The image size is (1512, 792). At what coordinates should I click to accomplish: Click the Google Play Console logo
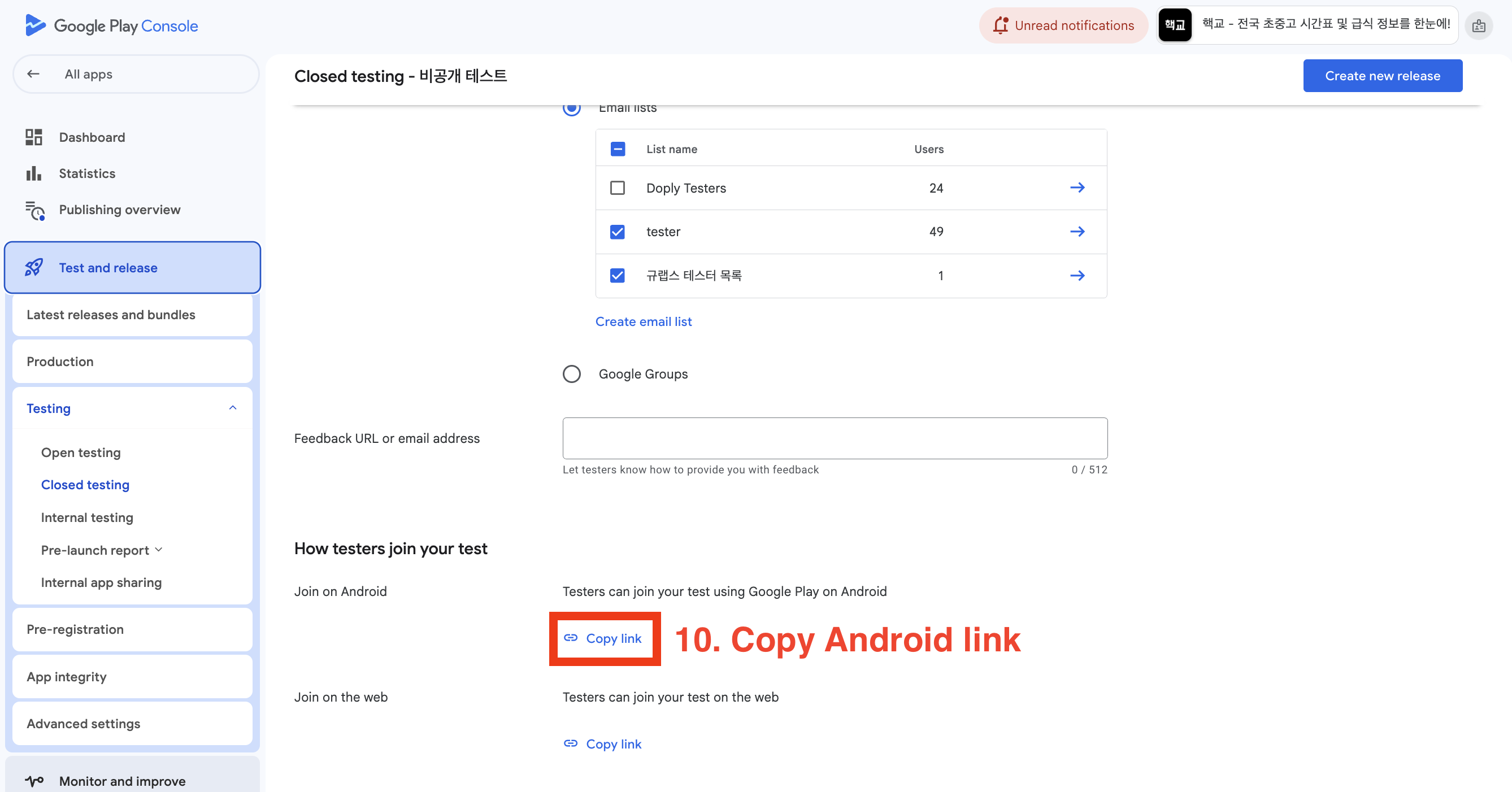click(111, 26)
